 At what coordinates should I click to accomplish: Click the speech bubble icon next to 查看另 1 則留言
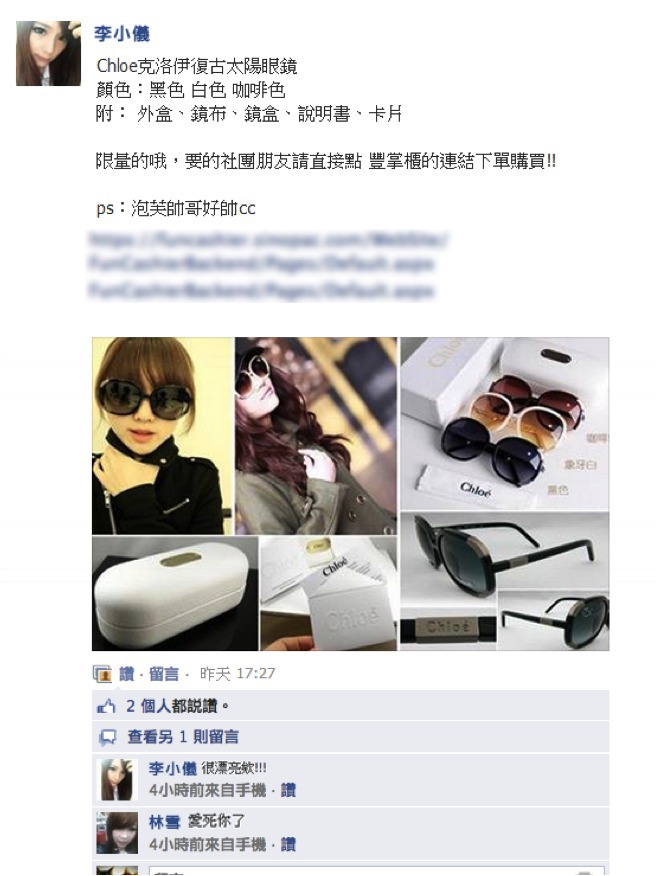pyautogui.click(x=107, y=737)
